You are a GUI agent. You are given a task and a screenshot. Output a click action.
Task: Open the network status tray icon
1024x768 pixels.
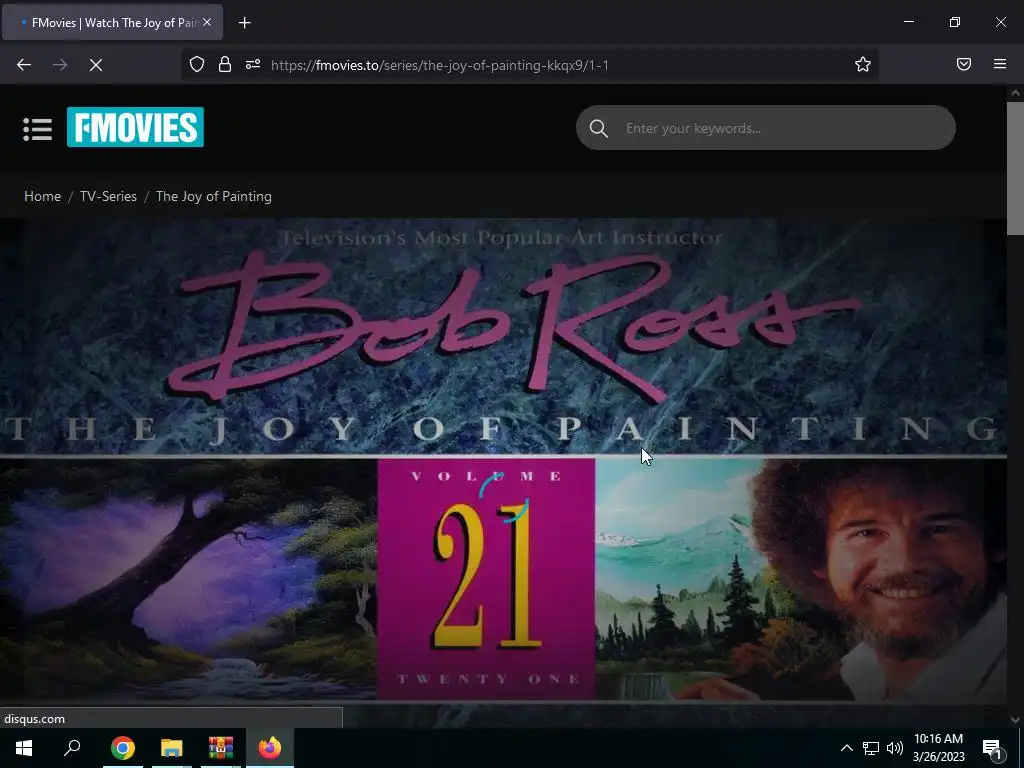click(x=871, y=748)
